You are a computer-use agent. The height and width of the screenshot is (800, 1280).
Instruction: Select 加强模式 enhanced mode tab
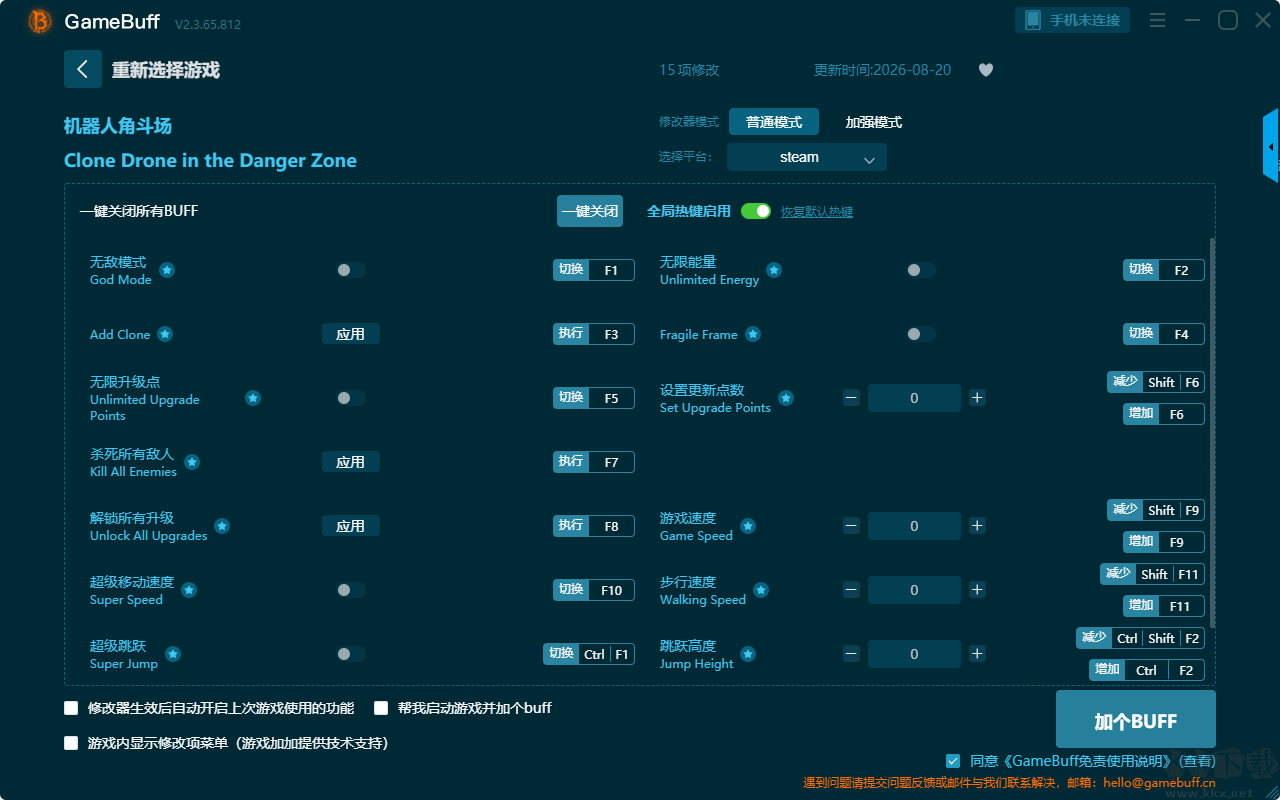click(x=874, y=122)
